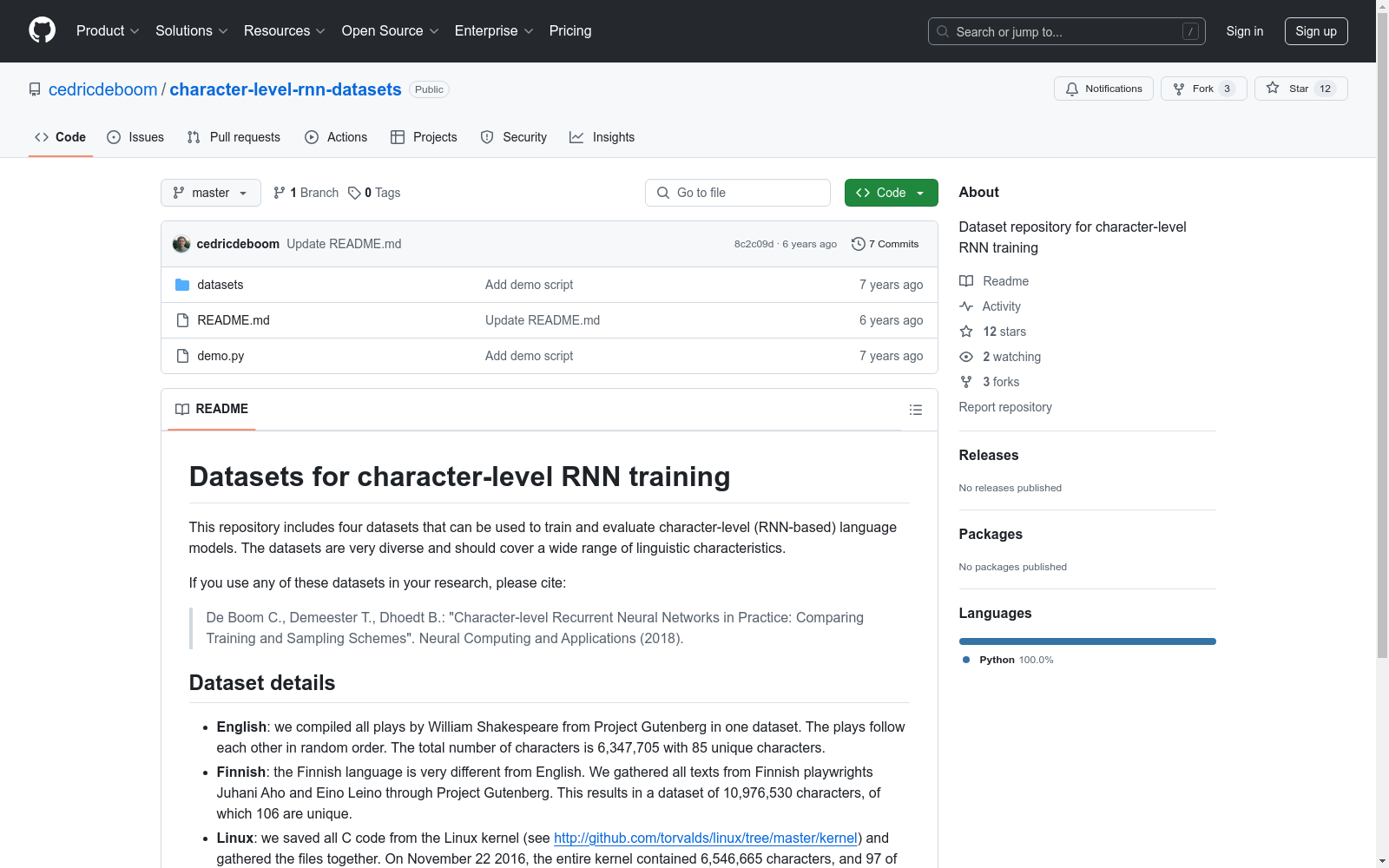
Task: Open the Projects tab
Action: click(x=424, y=137)
